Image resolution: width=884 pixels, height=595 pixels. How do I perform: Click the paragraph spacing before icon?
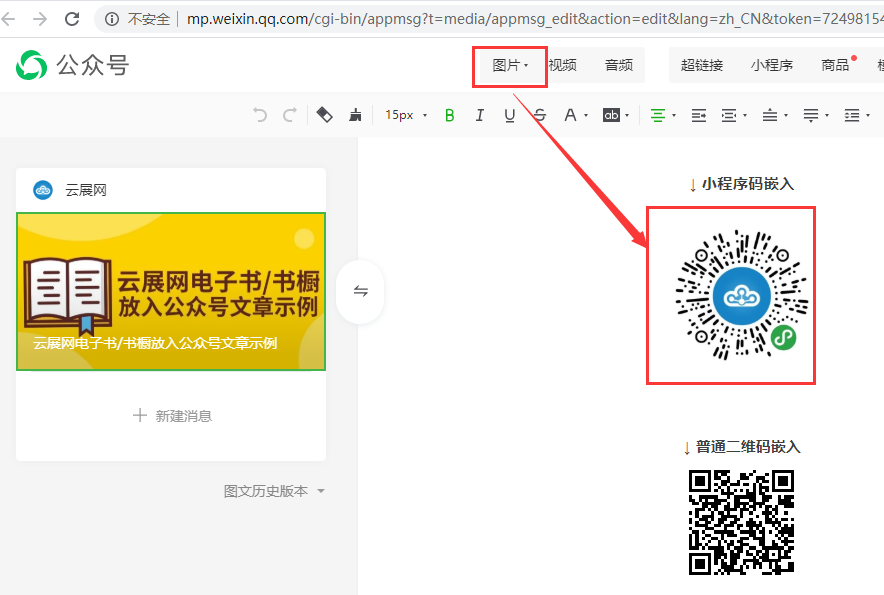click(x=770, y=115)
